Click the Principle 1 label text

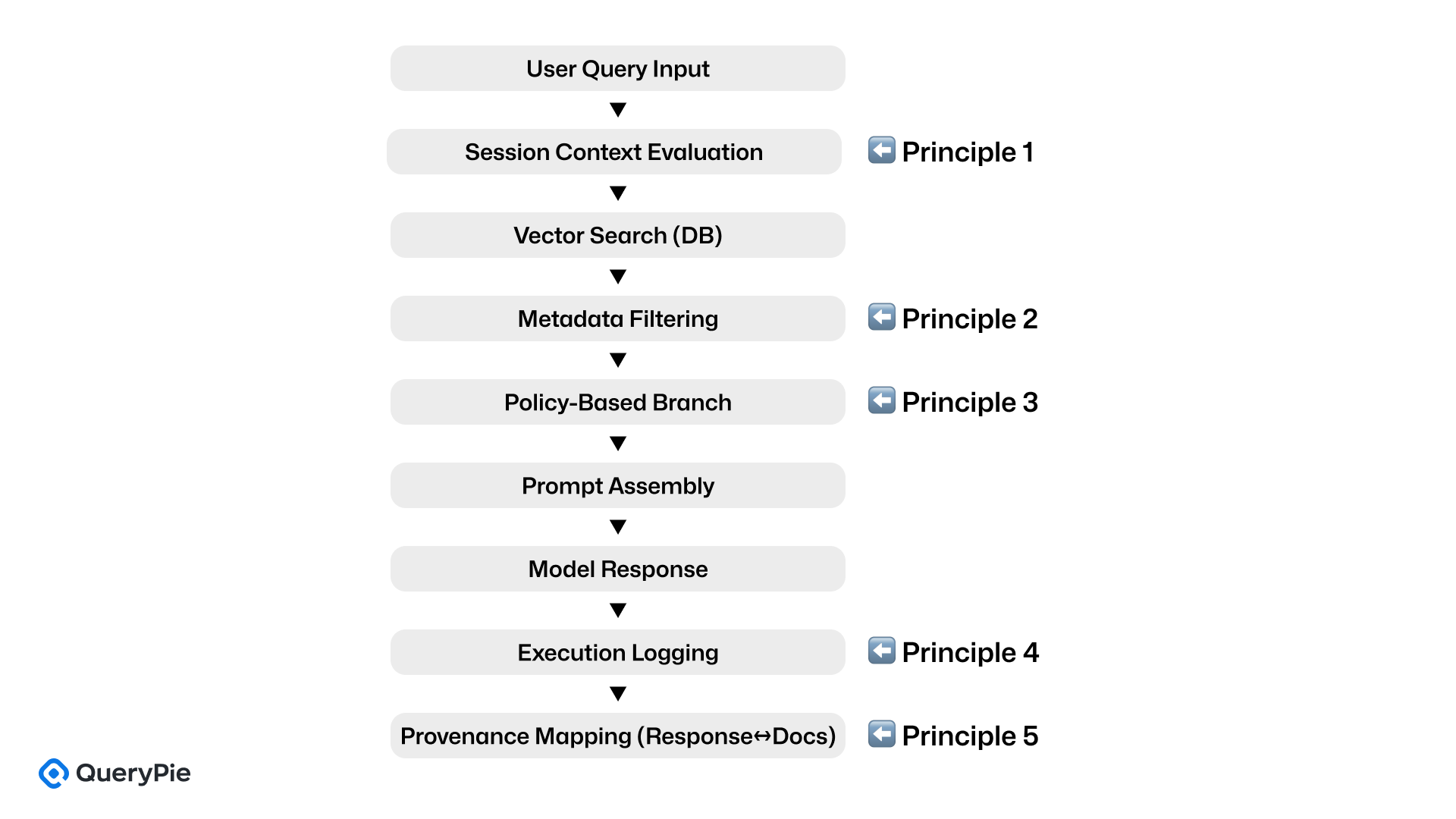[968, 152]
